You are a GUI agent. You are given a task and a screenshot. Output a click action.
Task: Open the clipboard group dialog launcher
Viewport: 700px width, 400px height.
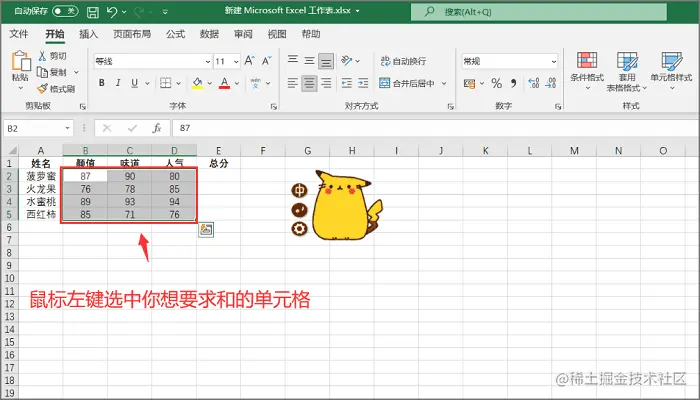pos(82,107)
